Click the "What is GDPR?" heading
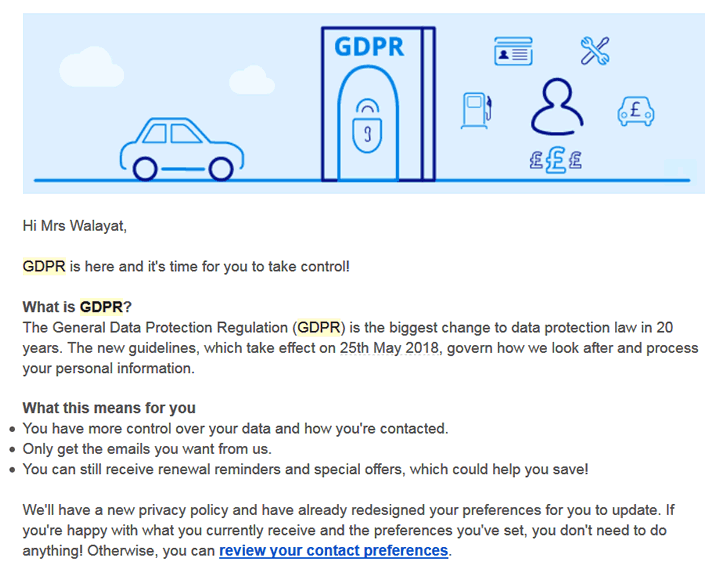The height and width of the screenshot is (573, 720). (77, 307)
